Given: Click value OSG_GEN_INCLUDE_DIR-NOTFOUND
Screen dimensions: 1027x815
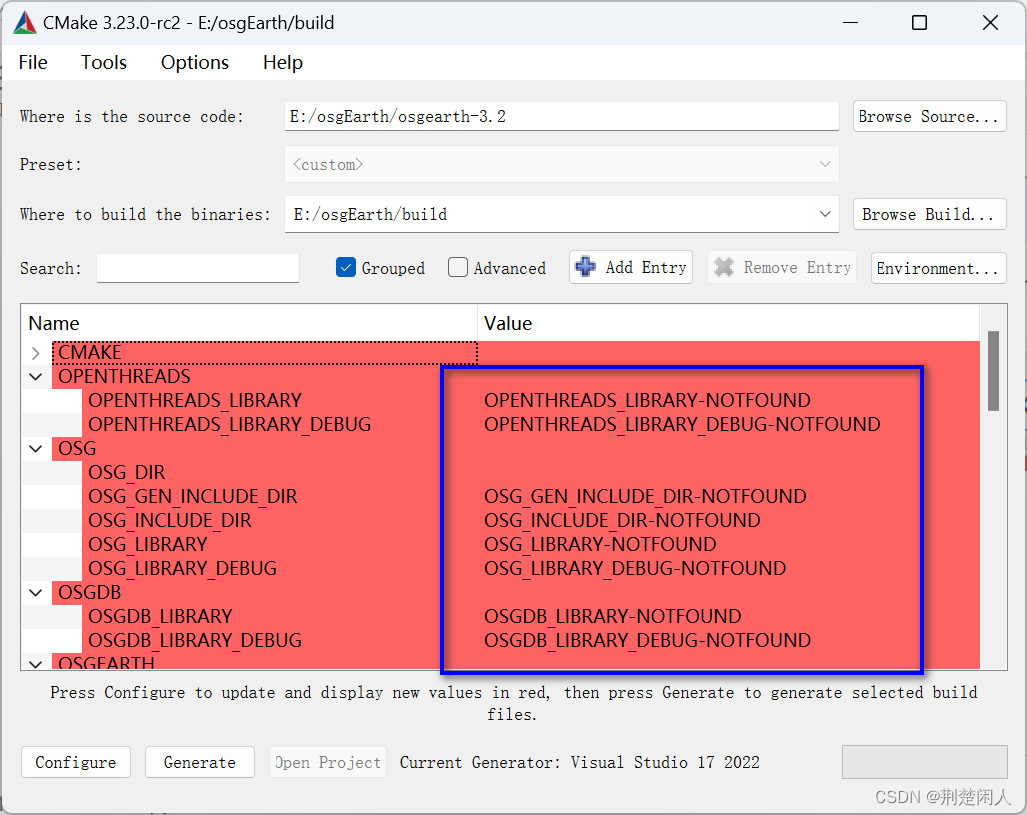Looking at the screenshot, I should coord(645,497).
